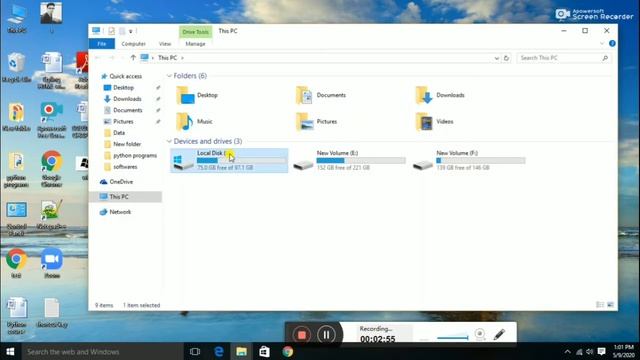Switch to details view layout
The width and height of the screenshot is (640, 360).
point(600,305)
